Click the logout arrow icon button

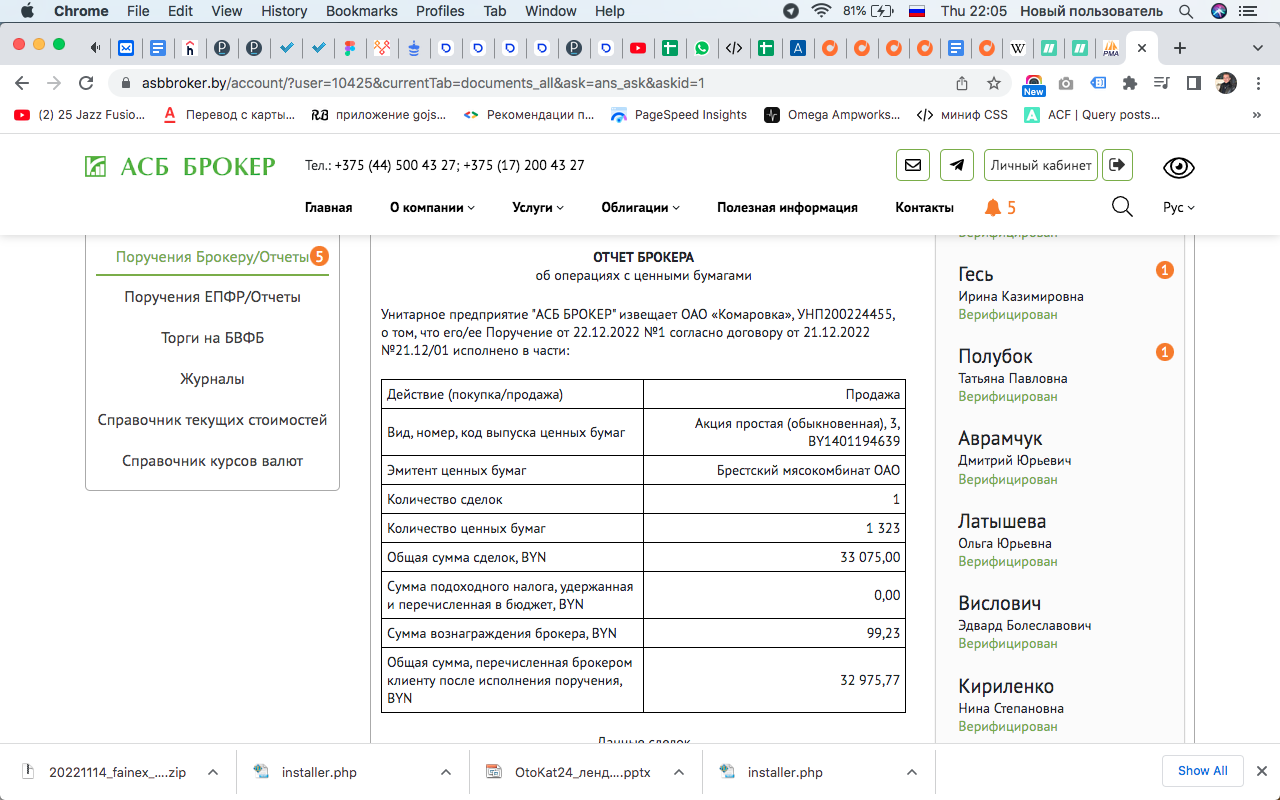pos(1117,165)
